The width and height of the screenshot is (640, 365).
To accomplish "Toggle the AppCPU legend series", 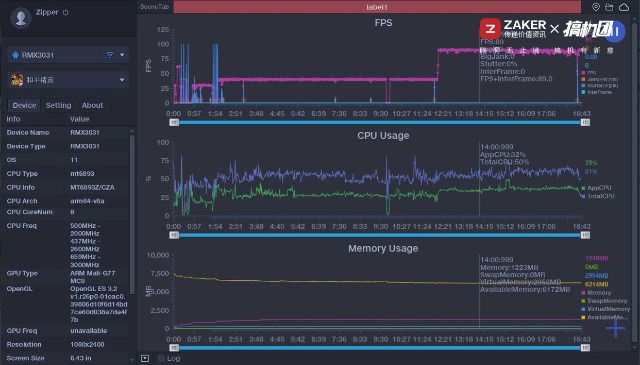I will point(596,188).
